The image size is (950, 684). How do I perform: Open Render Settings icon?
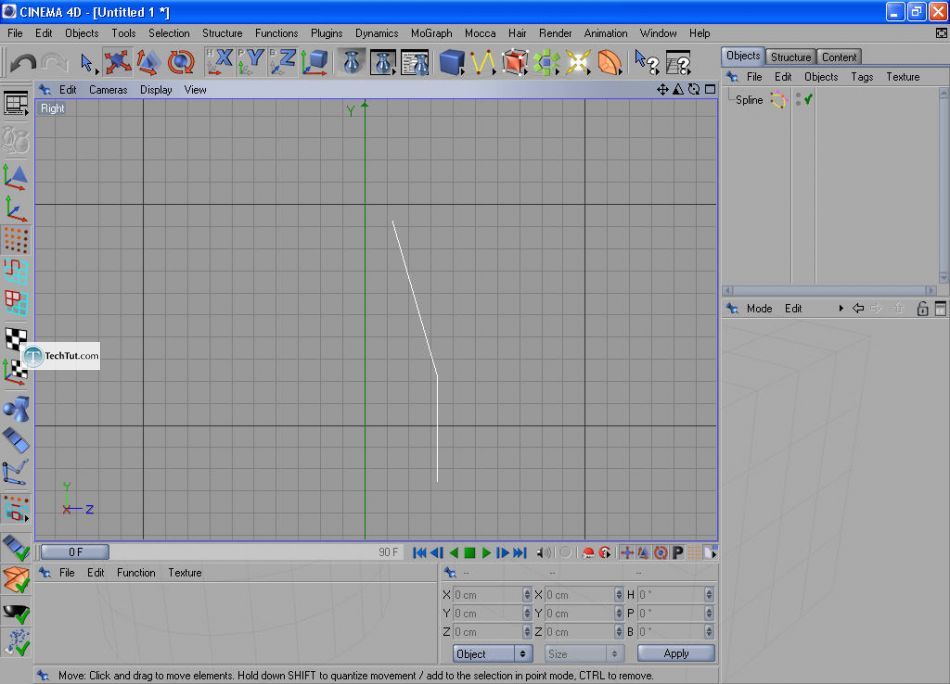[x=416, y=62]
